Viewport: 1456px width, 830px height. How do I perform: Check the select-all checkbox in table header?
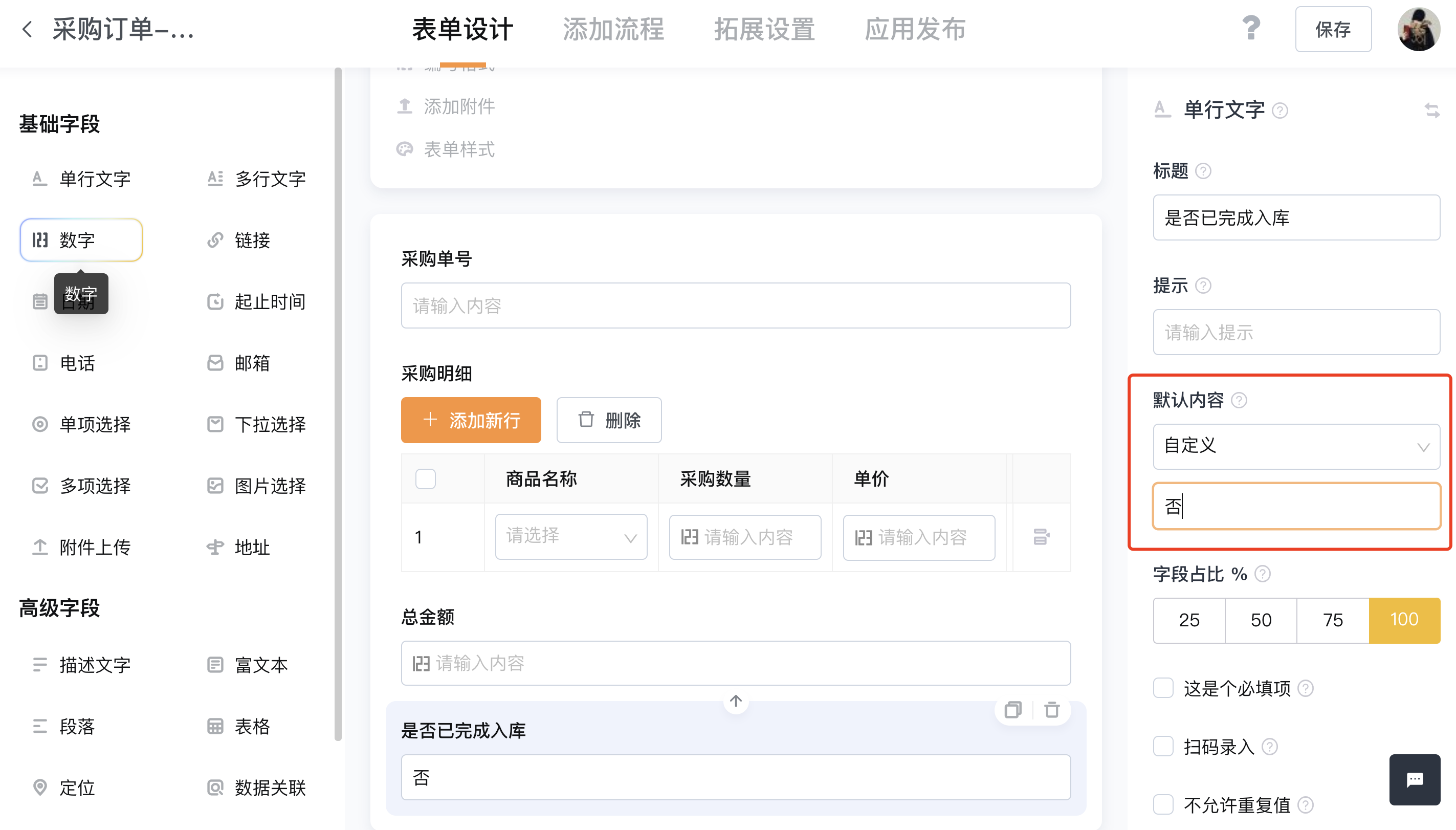tap(425, 479)
